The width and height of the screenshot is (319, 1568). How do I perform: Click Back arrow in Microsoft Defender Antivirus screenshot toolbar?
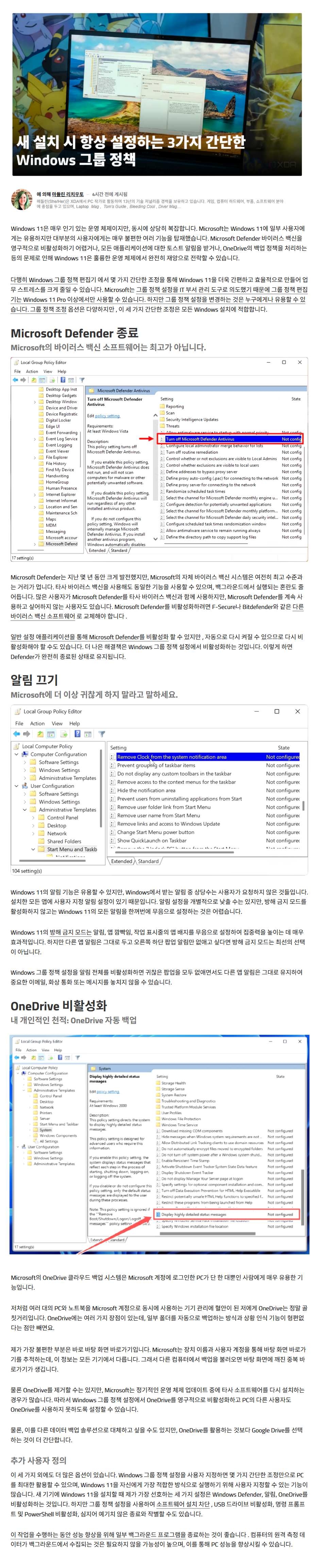click(15, 380)
